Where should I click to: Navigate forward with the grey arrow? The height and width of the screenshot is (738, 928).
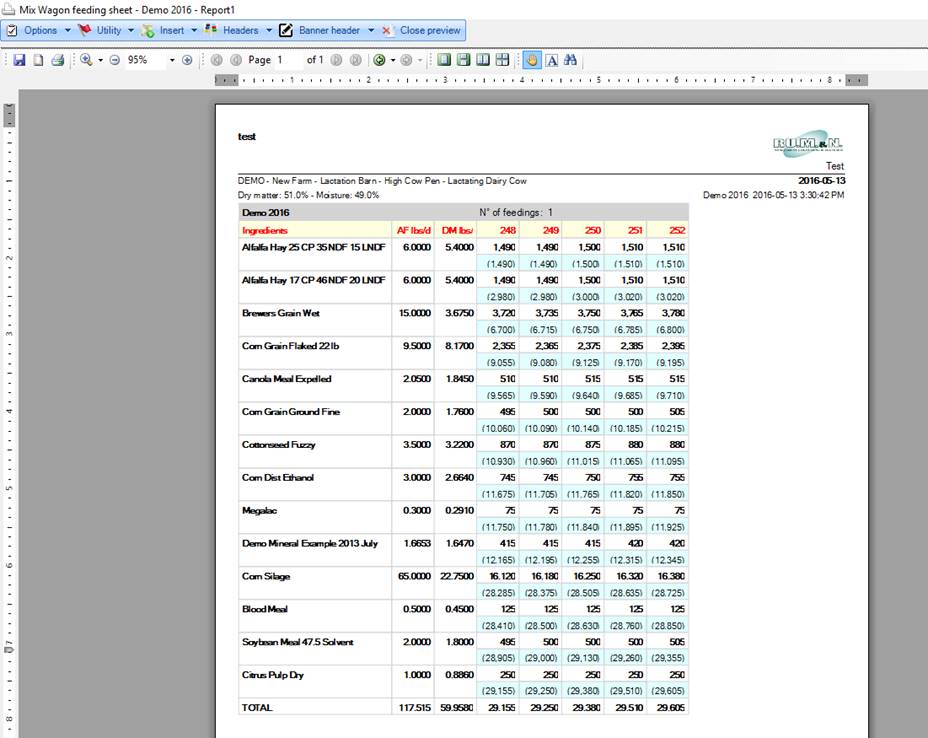406,60
